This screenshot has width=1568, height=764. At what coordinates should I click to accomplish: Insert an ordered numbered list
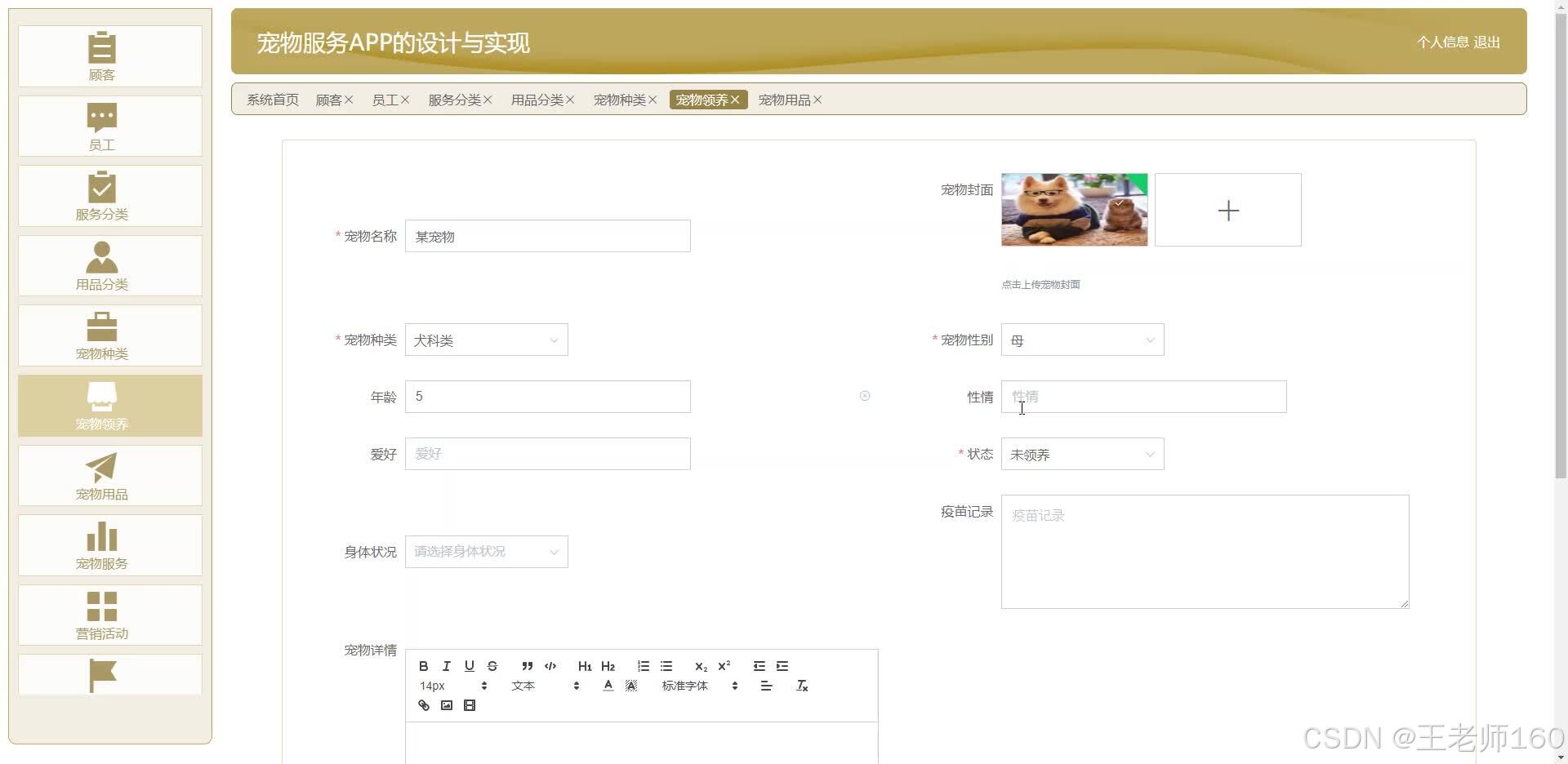644,666
